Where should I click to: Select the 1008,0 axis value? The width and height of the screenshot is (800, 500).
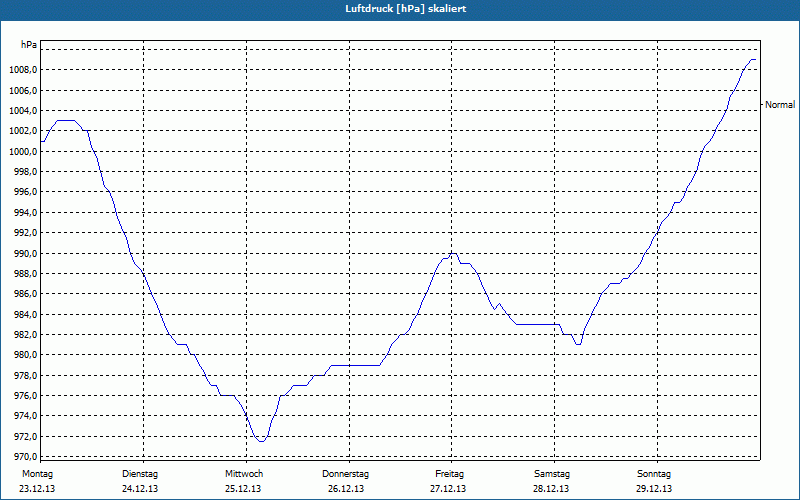coord(22,70)
